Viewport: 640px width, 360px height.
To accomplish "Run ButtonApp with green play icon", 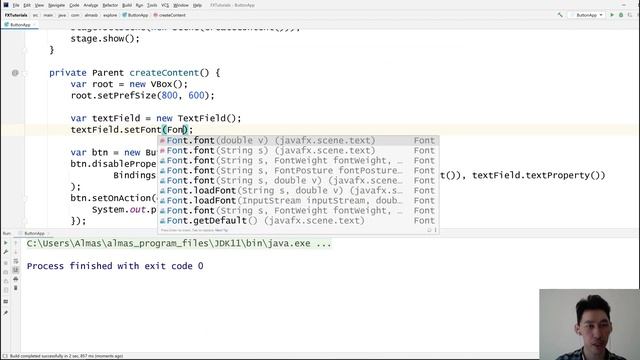I will (x=612, y=15).
